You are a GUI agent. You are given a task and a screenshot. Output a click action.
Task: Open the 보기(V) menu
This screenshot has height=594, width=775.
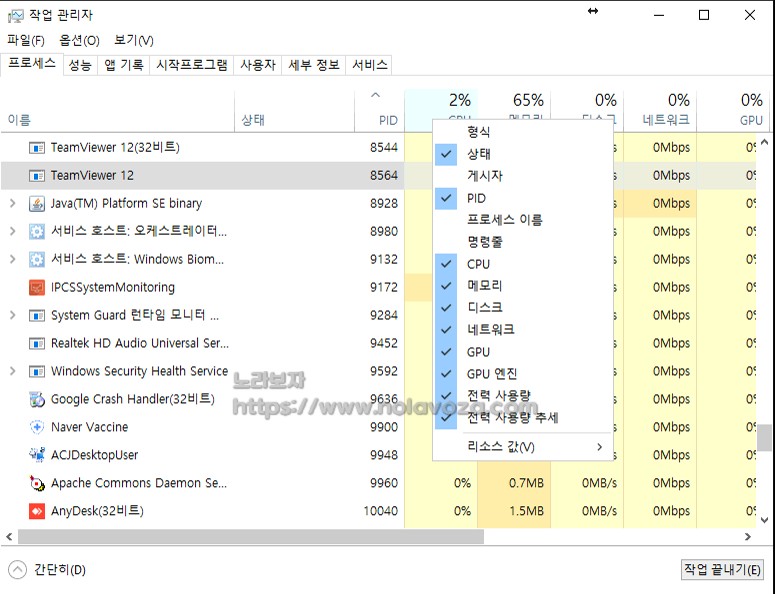tap(133, 41)
